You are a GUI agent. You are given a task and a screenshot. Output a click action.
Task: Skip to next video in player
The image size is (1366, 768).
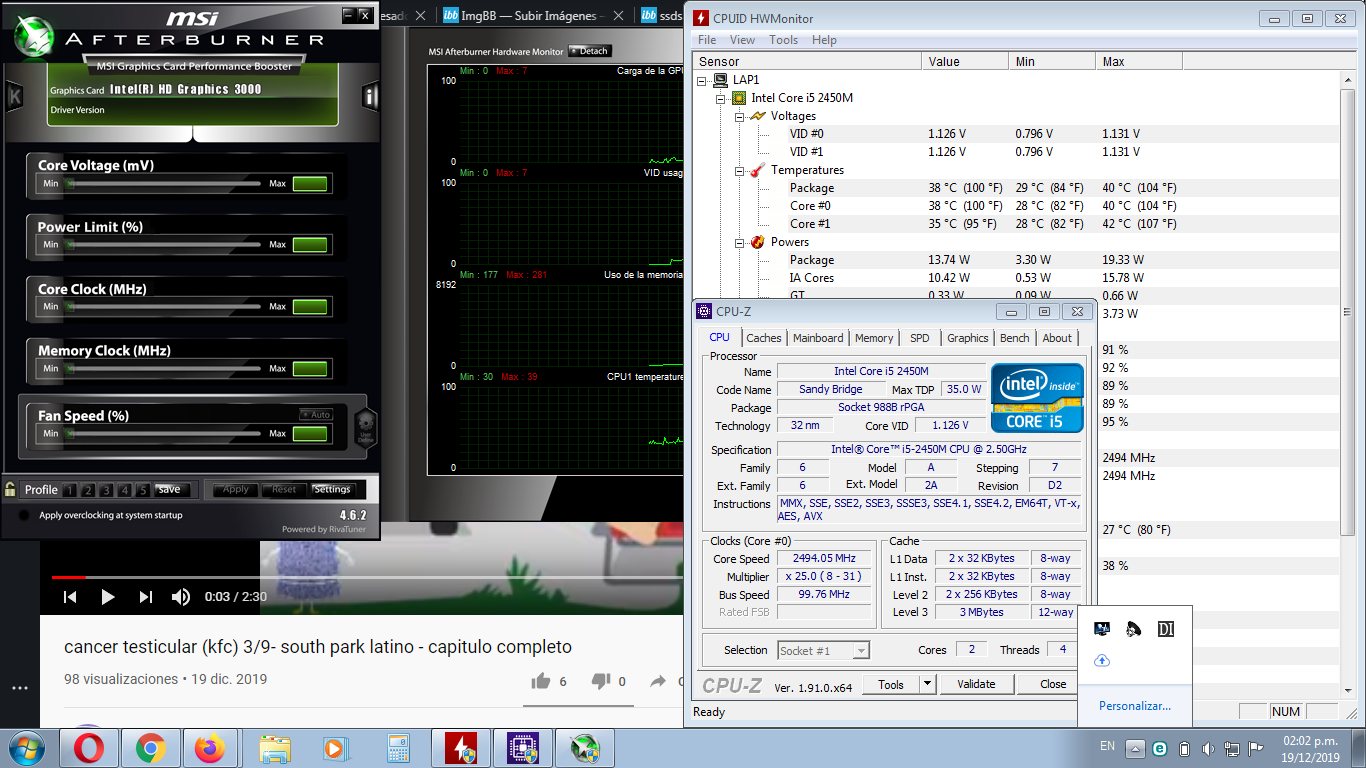[146, 597]
